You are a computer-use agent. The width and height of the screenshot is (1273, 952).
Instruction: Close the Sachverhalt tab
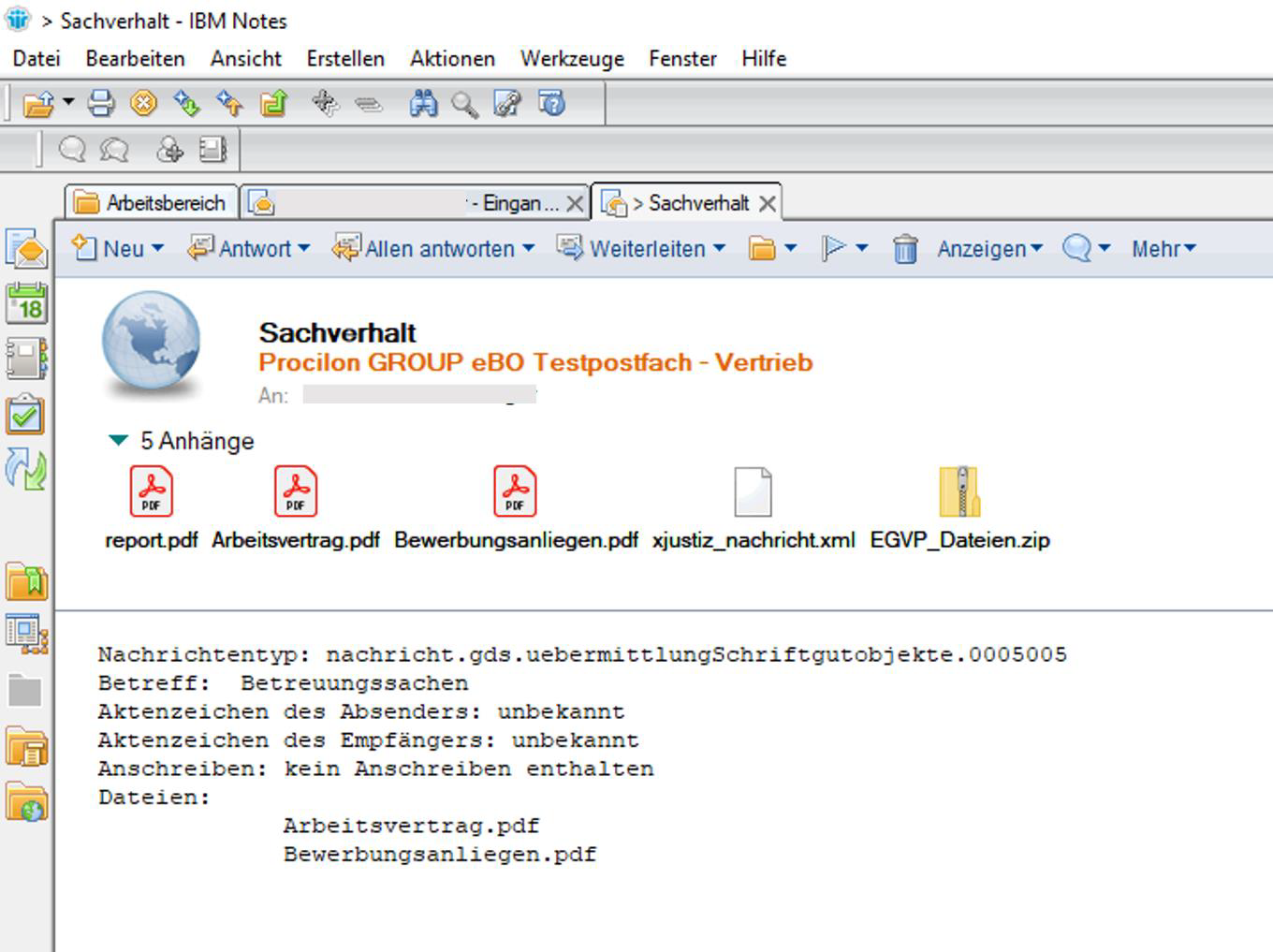[x=768, y=203]
